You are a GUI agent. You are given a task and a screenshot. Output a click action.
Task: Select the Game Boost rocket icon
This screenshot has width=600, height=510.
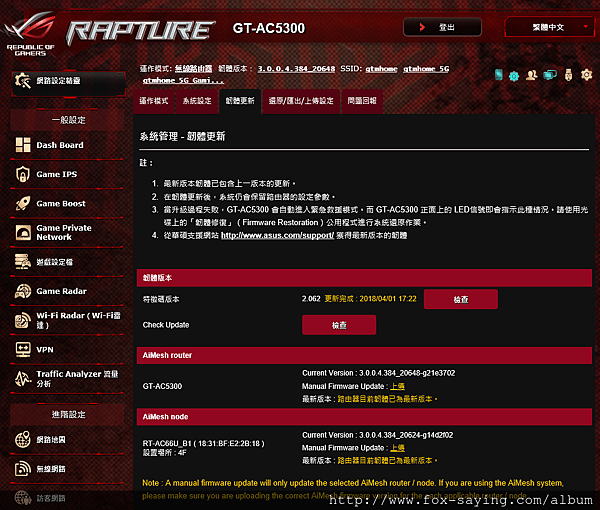23,203
